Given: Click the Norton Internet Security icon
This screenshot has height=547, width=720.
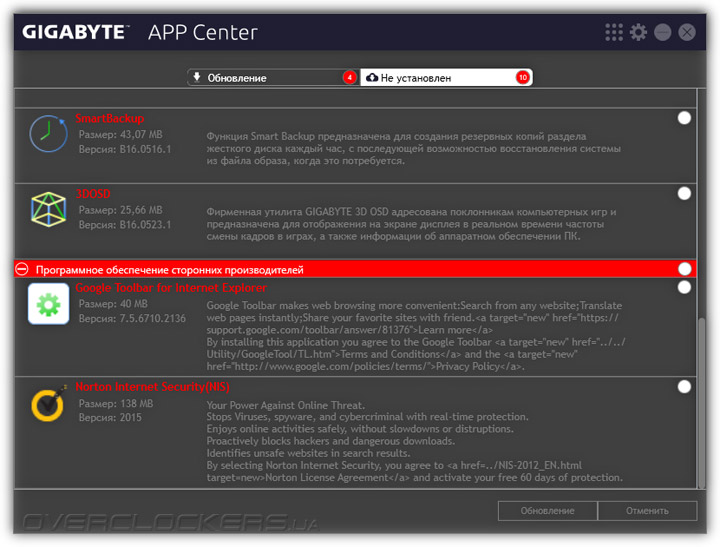Looking at the screenshot, I should pyautogui.click(x=48, y=404).
